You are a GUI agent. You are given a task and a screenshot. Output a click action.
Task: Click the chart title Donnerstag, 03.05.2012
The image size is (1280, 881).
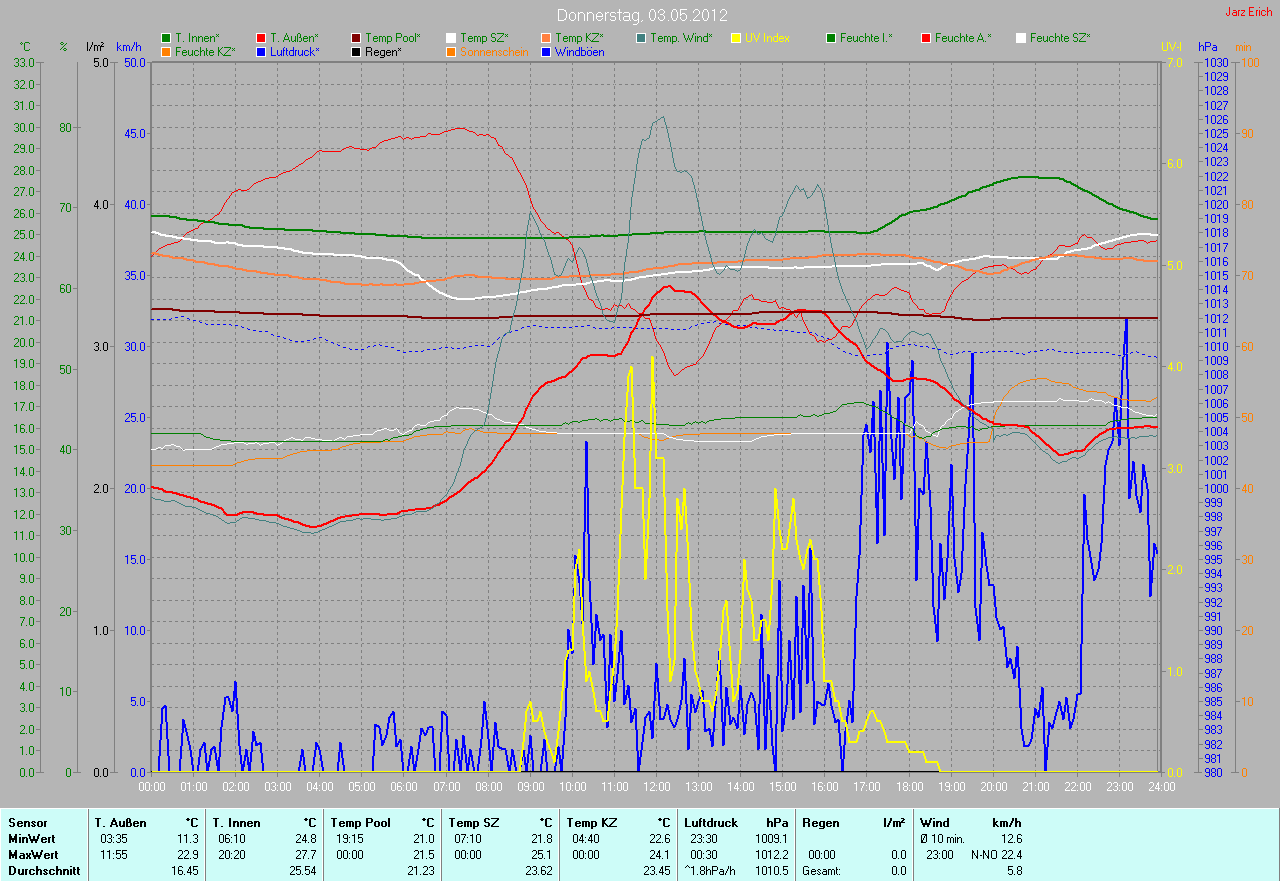(x=641, y=15)
